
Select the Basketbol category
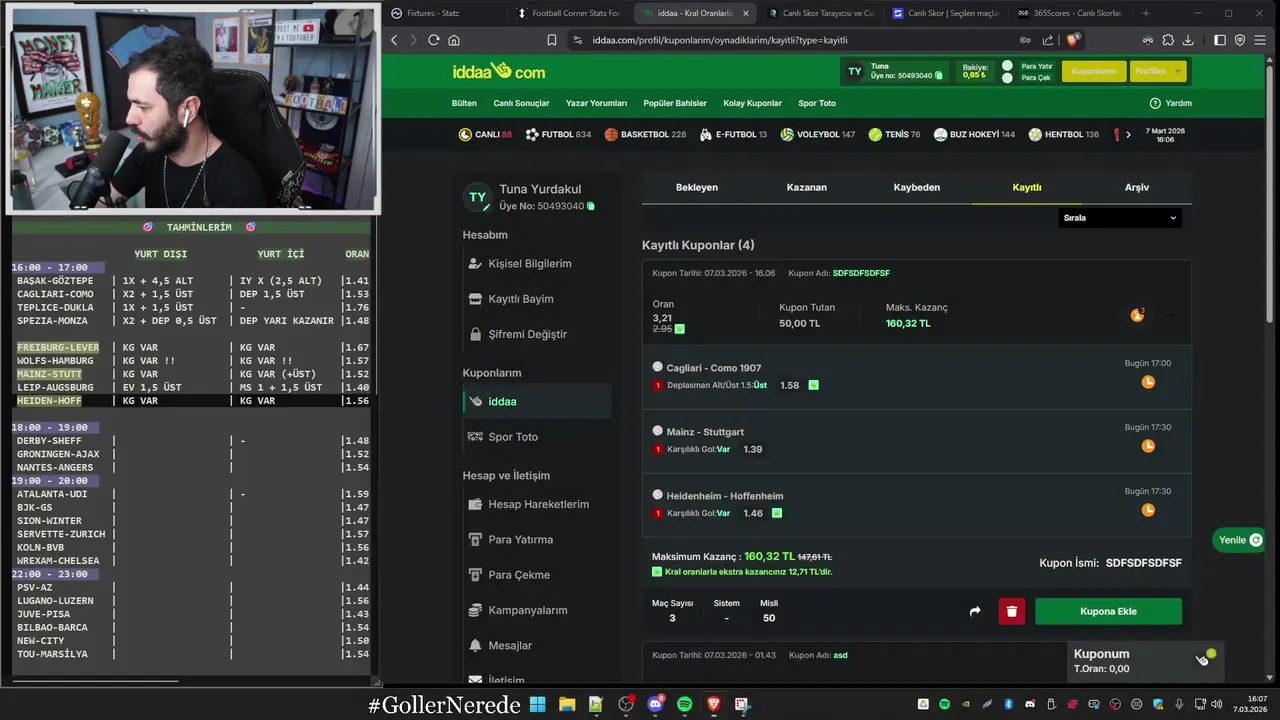(x=645, y=134)
